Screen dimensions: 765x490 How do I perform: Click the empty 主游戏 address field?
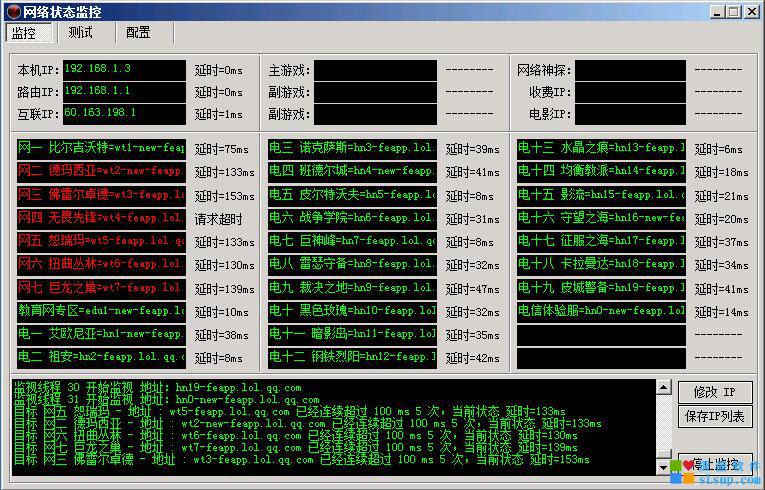coord(375,70)
